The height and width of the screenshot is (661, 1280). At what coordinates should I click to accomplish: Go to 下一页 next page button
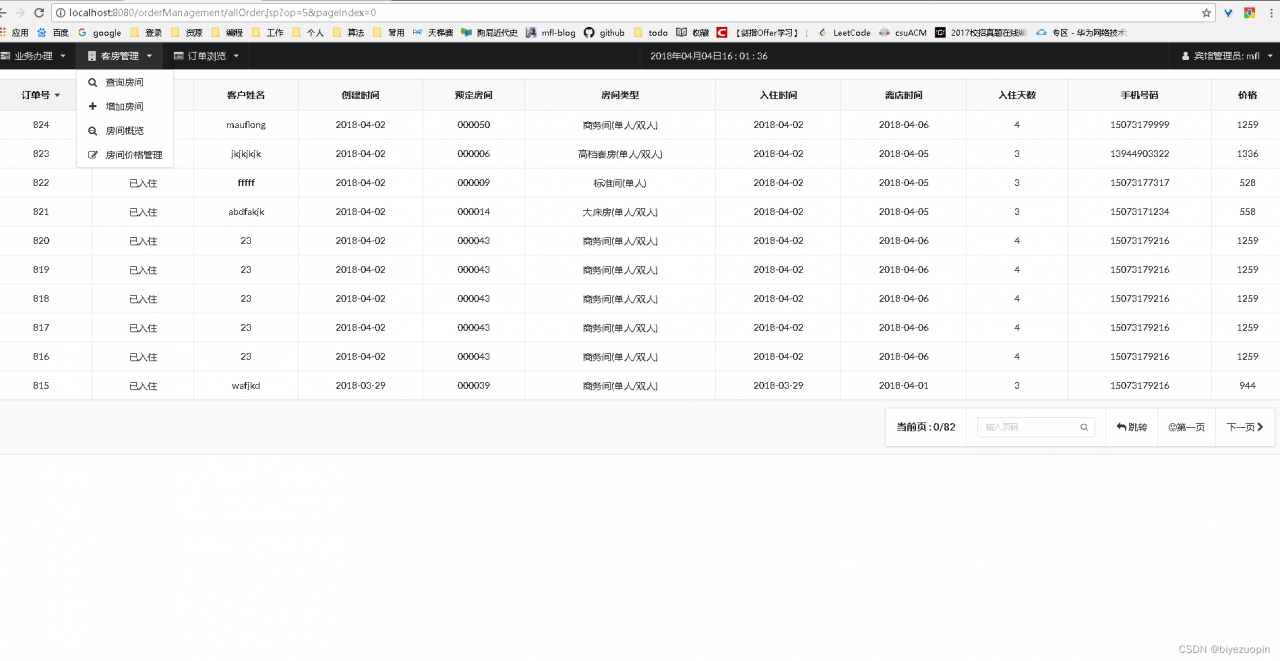click(x=1245, y=427)
